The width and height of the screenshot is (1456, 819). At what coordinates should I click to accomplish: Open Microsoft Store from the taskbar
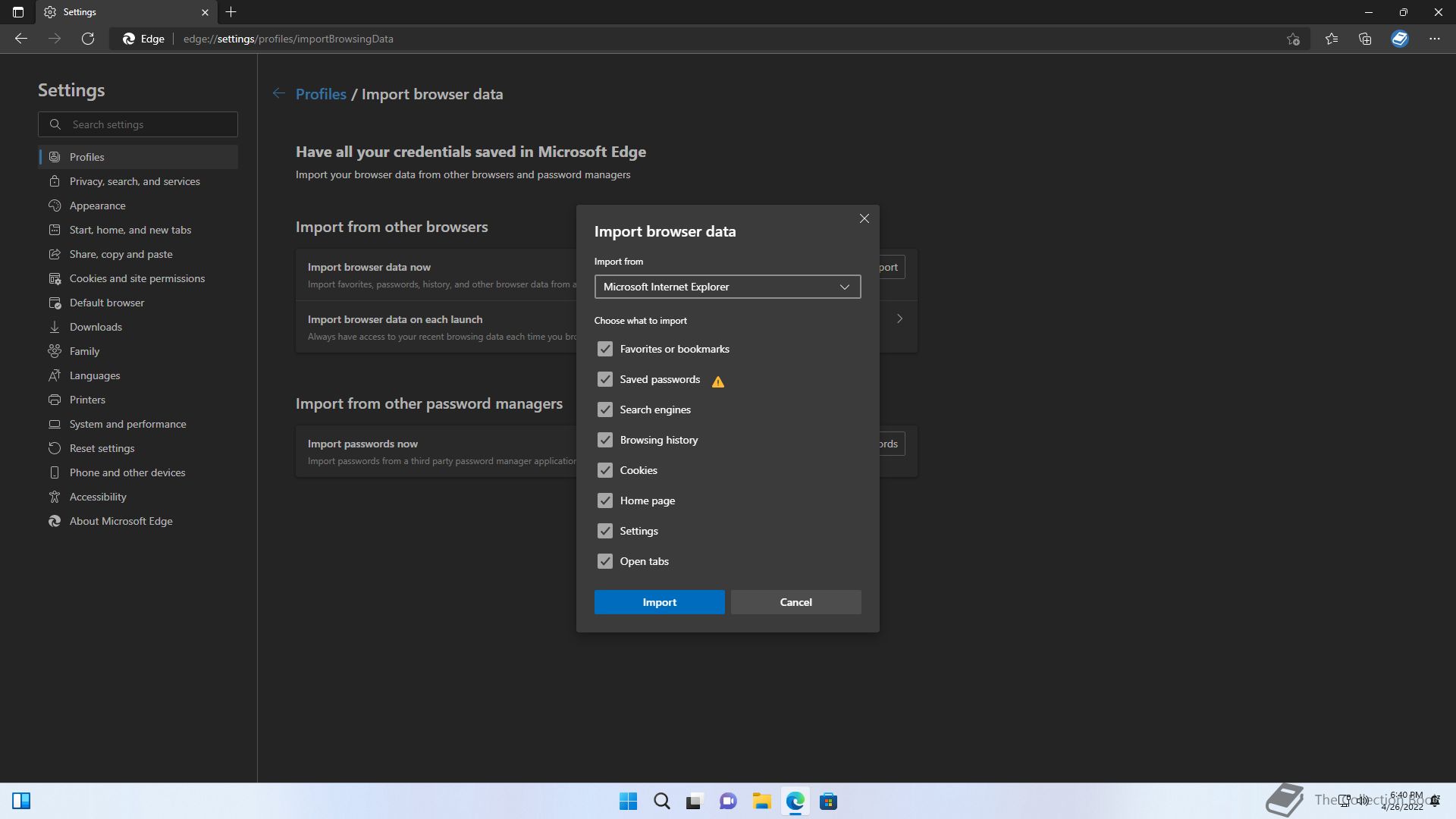pos(828,801)
